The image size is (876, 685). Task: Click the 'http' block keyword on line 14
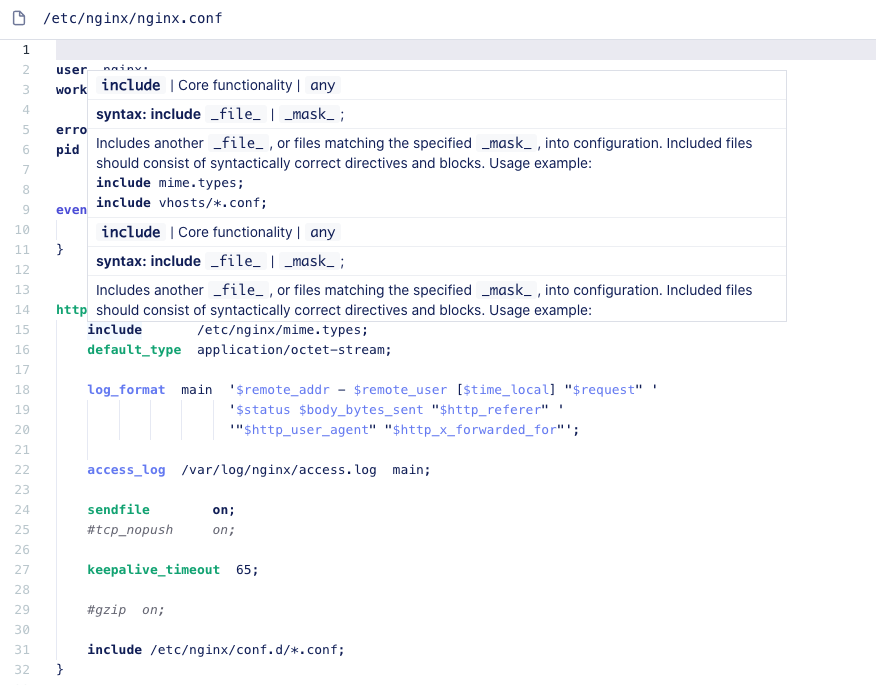click(x=72, y=310)
